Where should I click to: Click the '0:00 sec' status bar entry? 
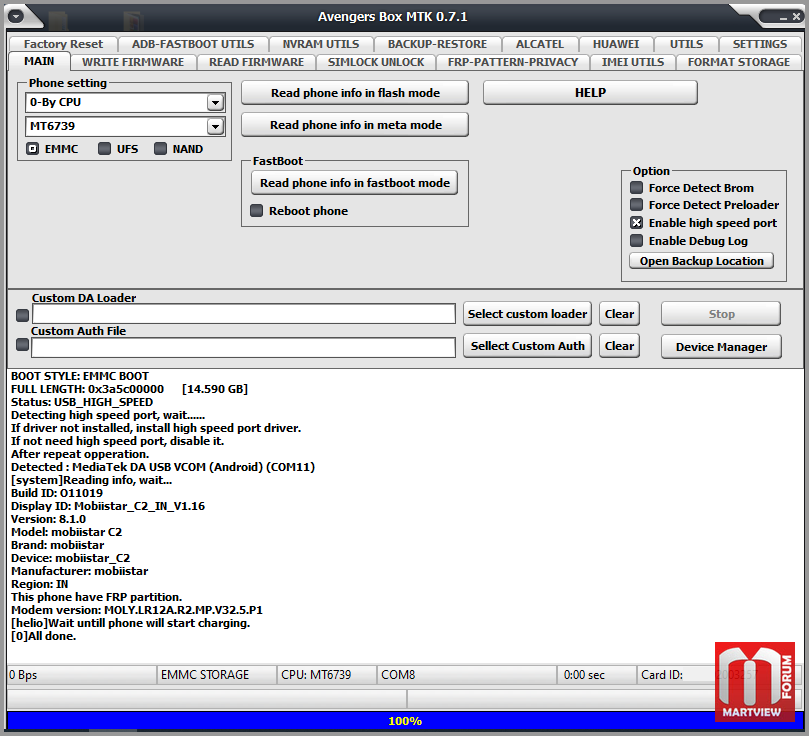(597, 675)
